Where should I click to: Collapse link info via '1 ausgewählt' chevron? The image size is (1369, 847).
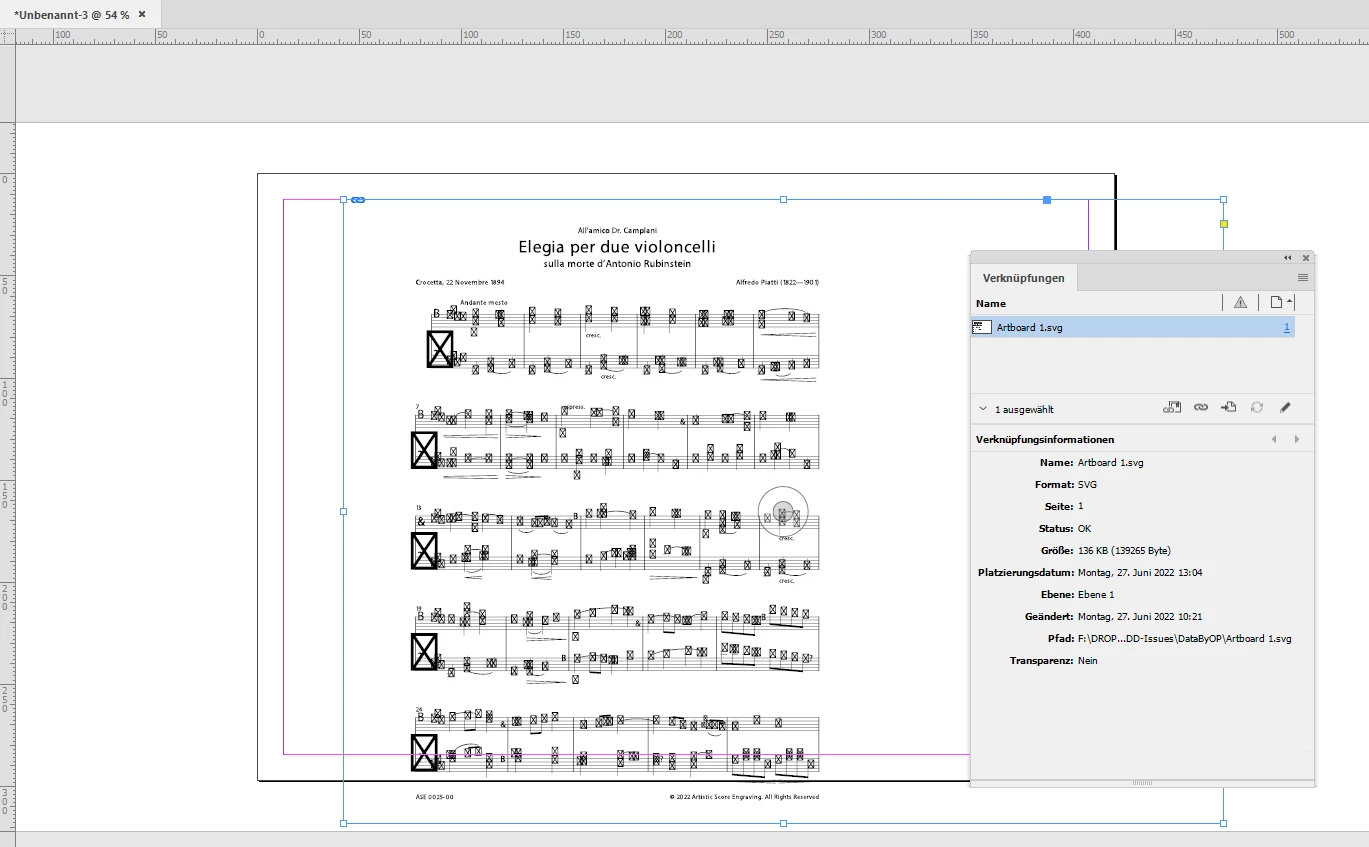(982, 409)
